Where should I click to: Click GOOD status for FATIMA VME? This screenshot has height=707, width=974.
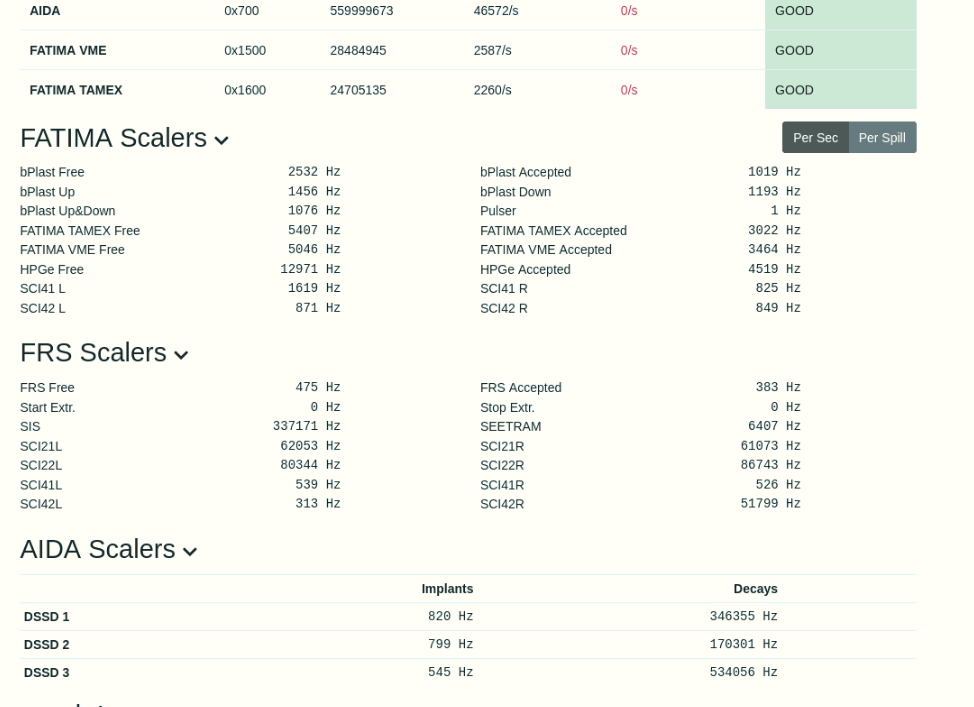tap(794, 50)
